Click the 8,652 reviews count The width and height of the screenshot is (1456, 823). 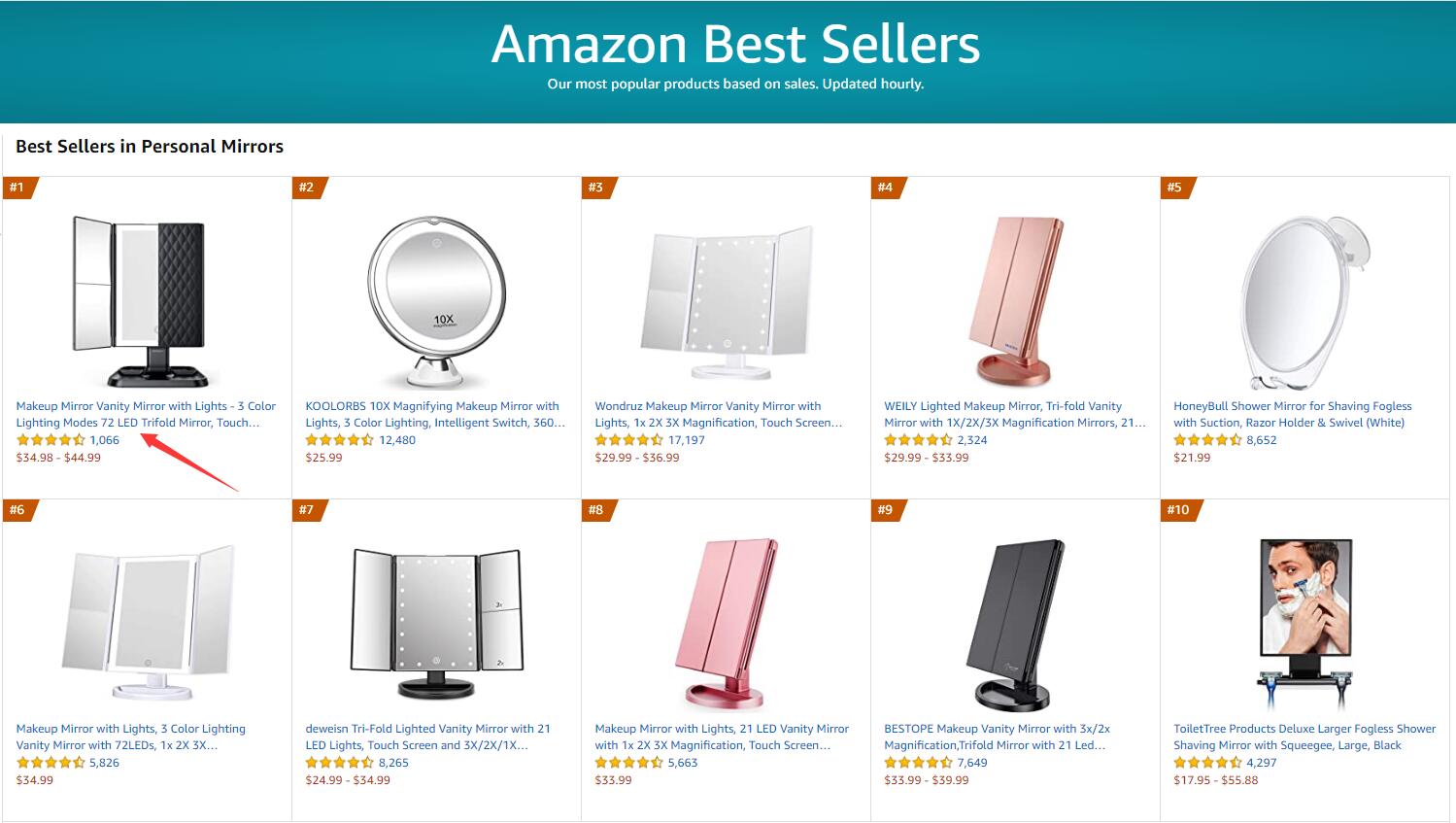click(1262, 440)
